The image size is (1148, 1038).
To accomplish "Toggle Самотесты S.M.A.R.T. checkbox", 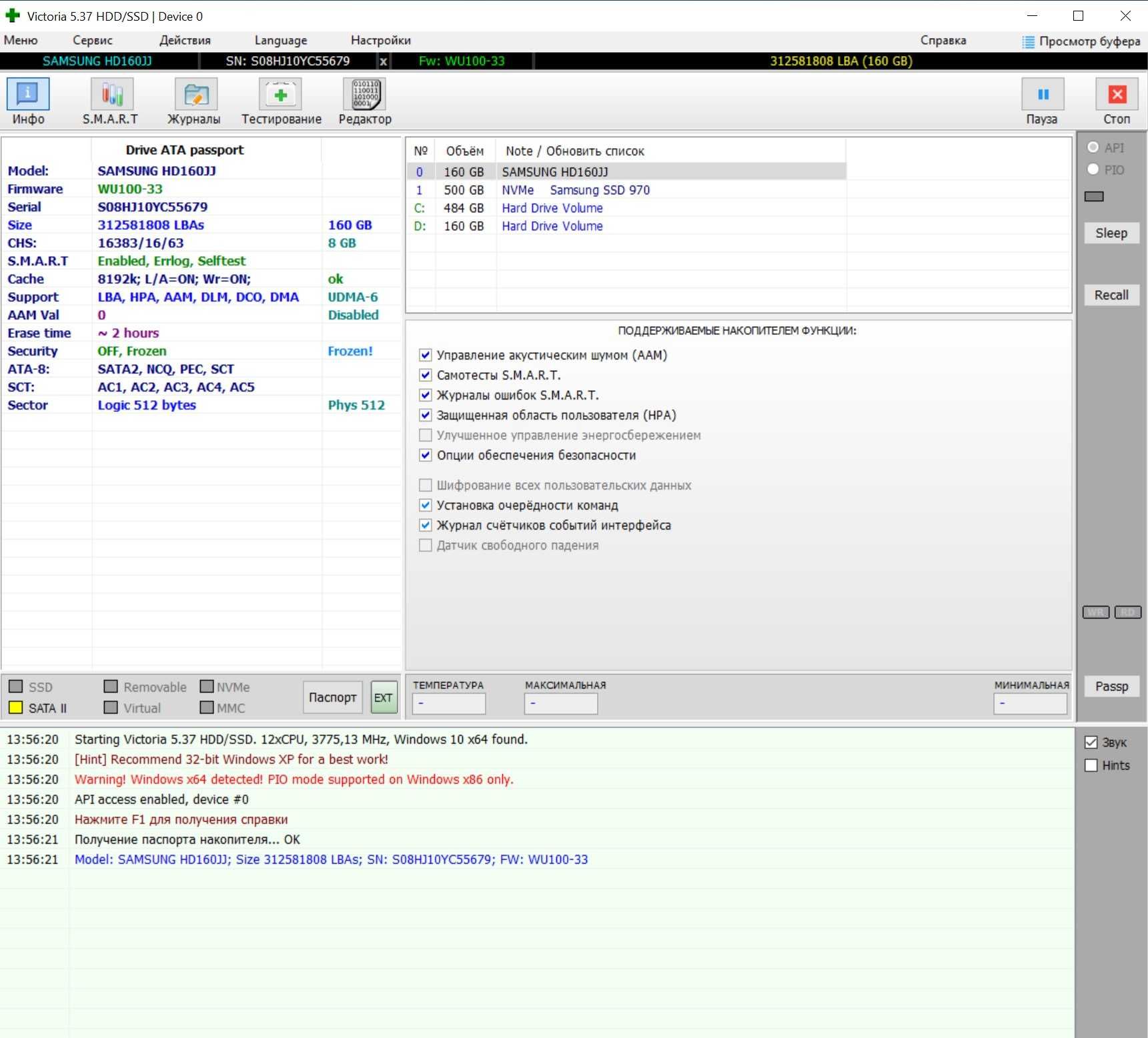I will click(x=425, y=375).
